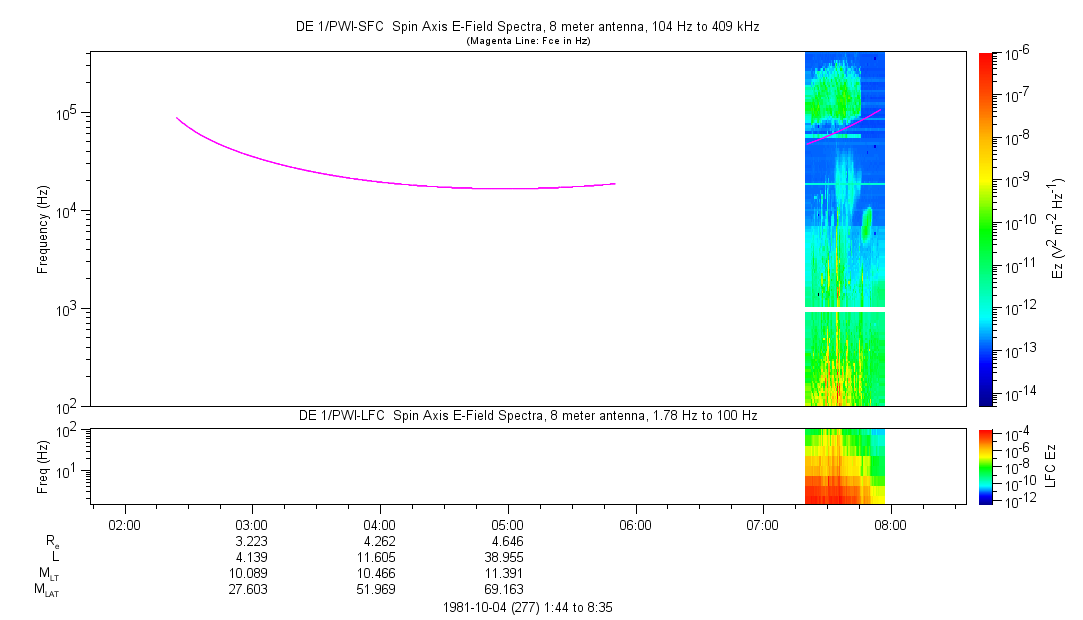Click the 69.163 magnetic latitude value
Viewport: 1083px width, 620px height.
[507, 590]
